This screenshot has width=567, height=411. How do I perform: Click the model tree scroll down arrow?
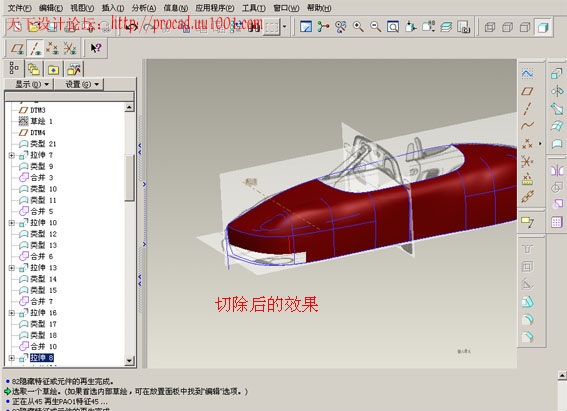(x=129, y=360)
